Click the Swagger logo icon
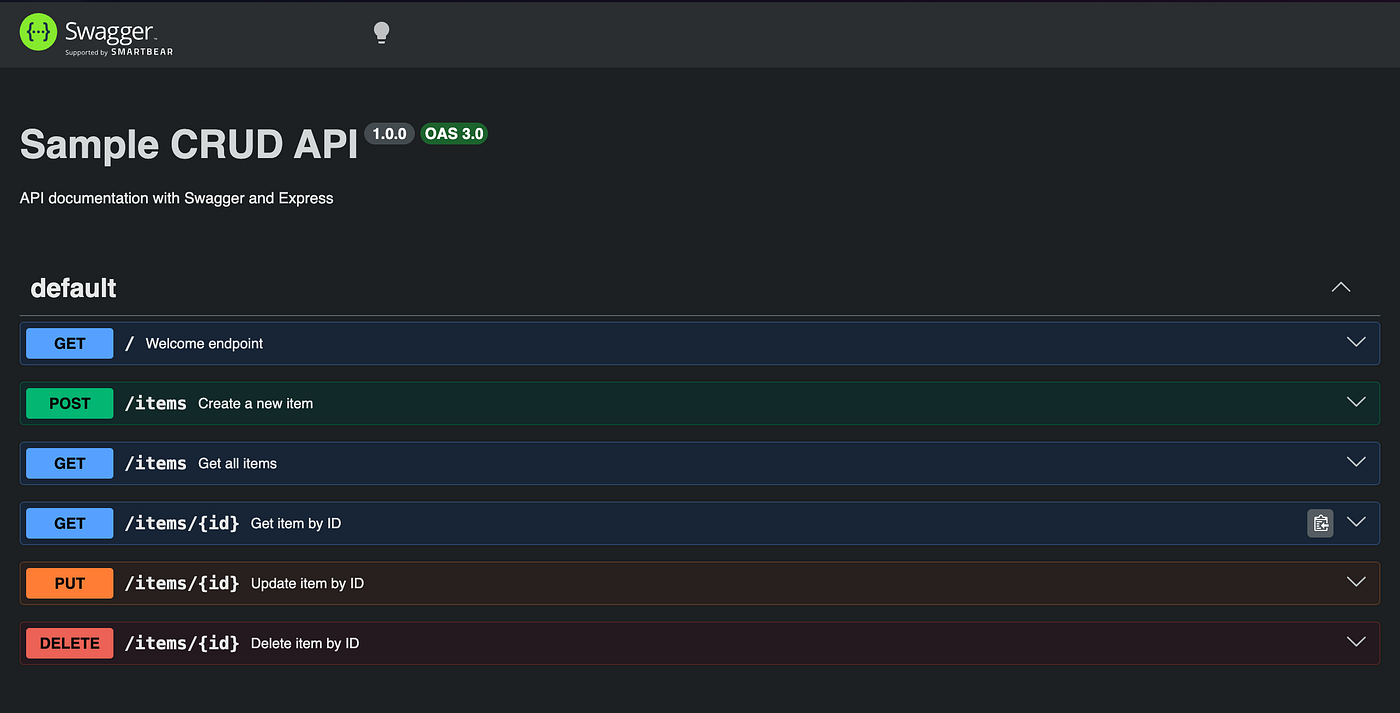This screenshot has width=1400, height=713. [38, 33]
